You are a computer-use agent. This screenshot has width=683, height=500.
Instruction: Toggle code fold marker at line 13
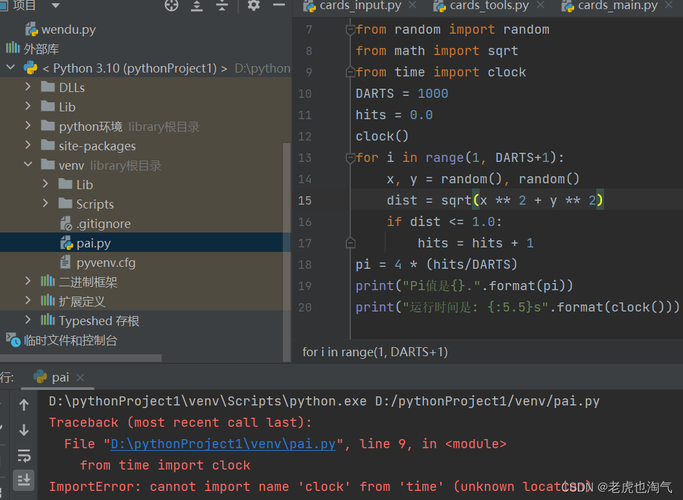[x=350, y=158]
